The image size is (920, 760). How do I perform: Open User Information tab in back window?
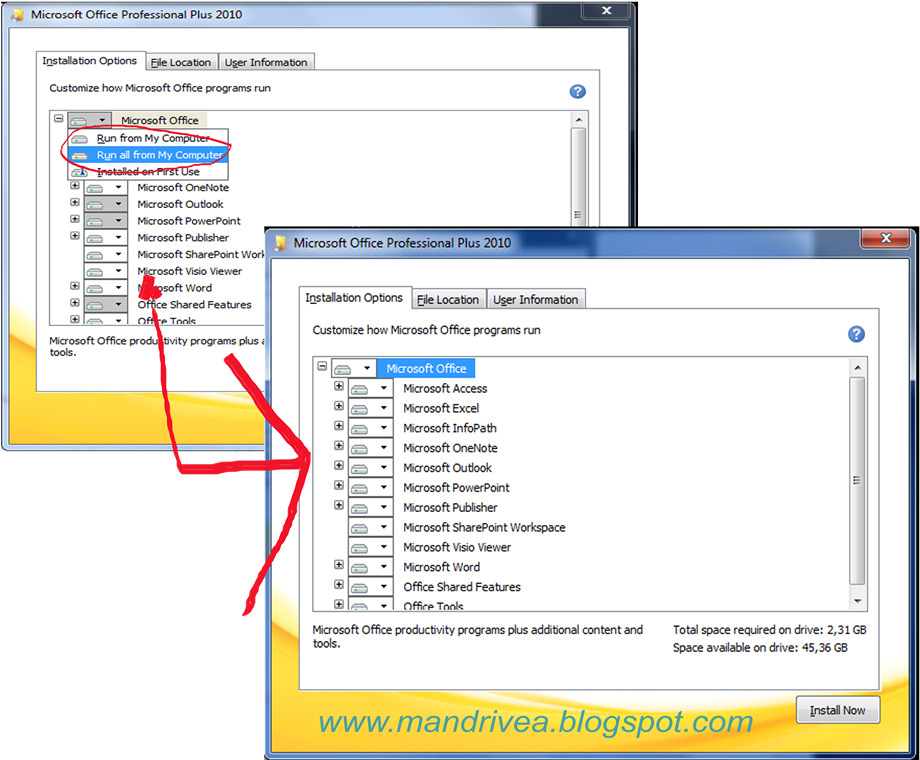[266, 62]
